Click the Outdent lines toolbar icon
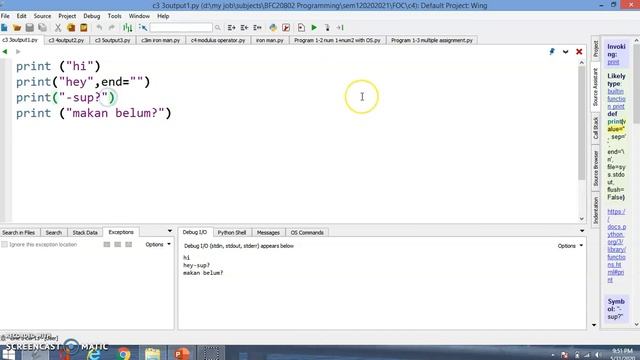Image resolution: width=640 pixels, height=360 pixels. 244,27
